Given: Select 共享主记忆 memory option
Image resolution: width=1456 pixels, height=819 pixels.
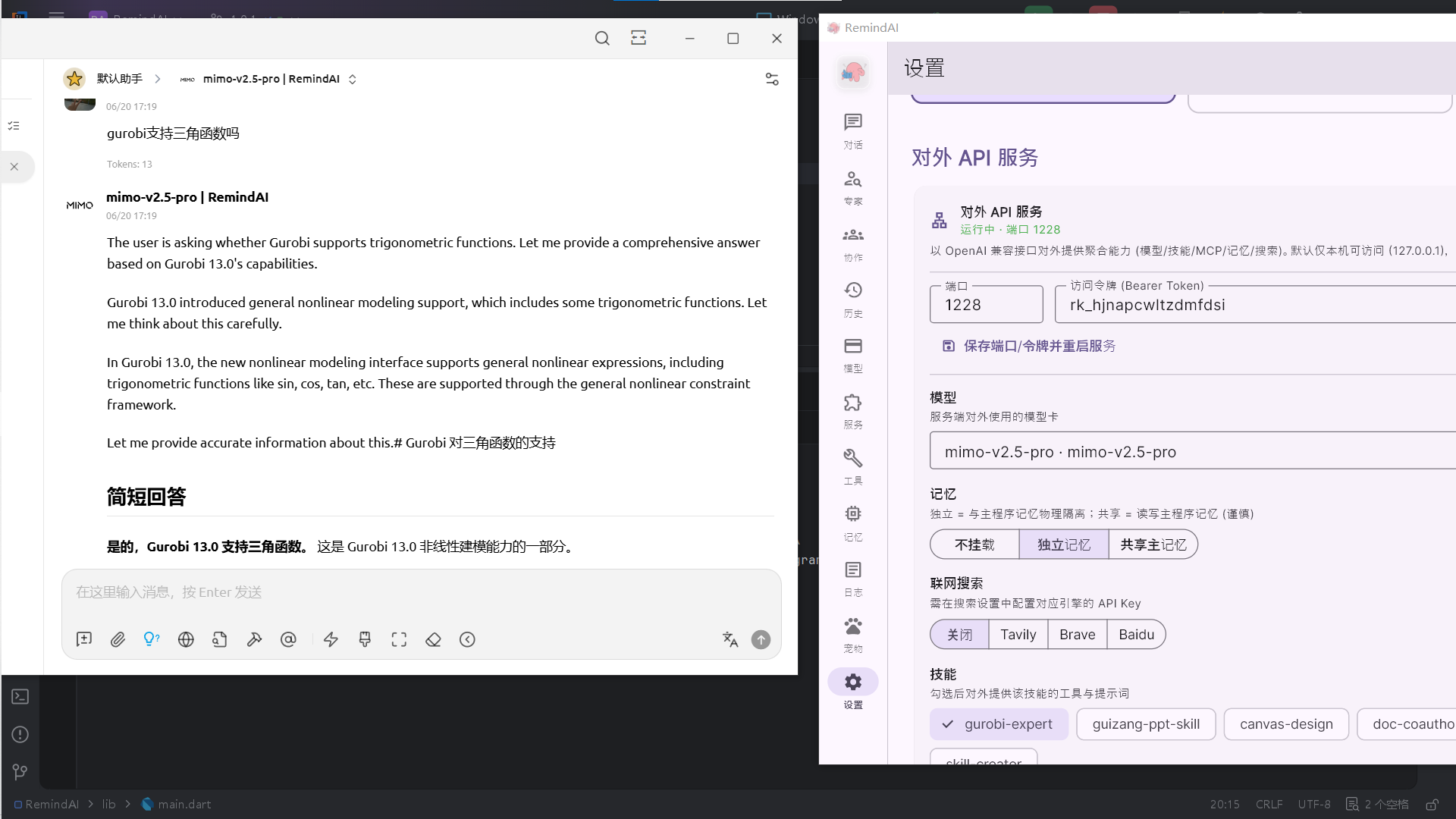Looking at the screenshot, I should click(x=1153, y=544).
